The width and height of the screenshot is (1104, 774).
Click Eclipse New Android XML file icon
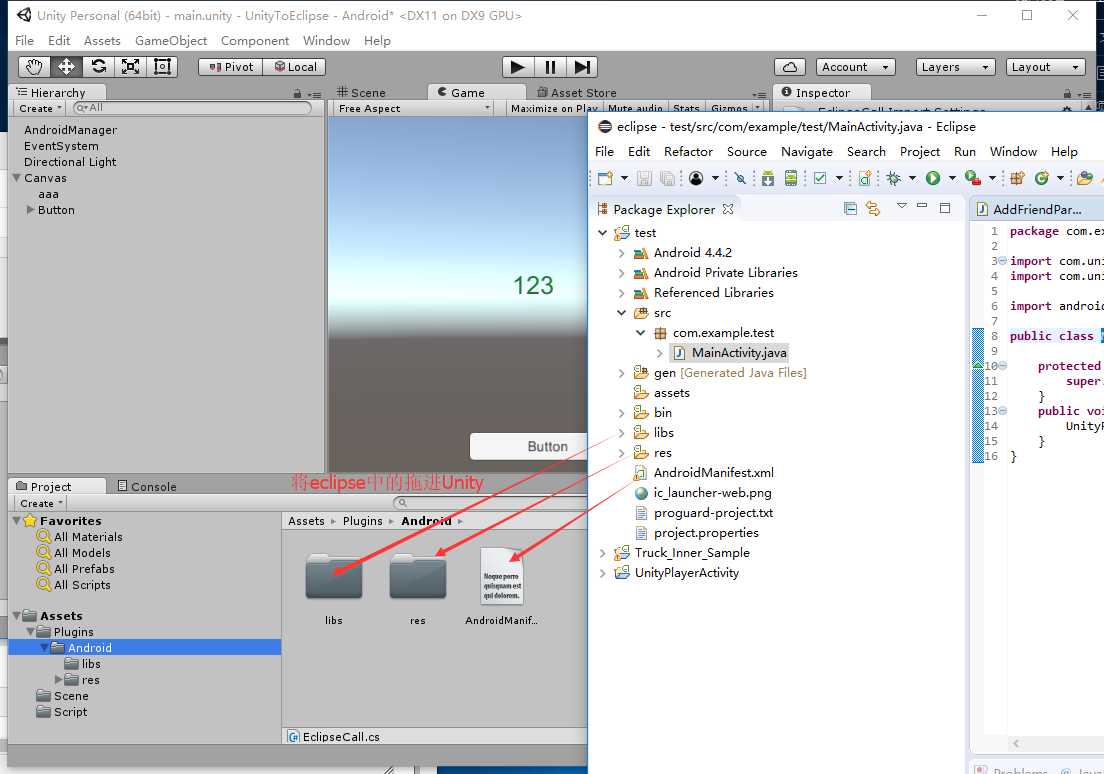tap(865, 178)
